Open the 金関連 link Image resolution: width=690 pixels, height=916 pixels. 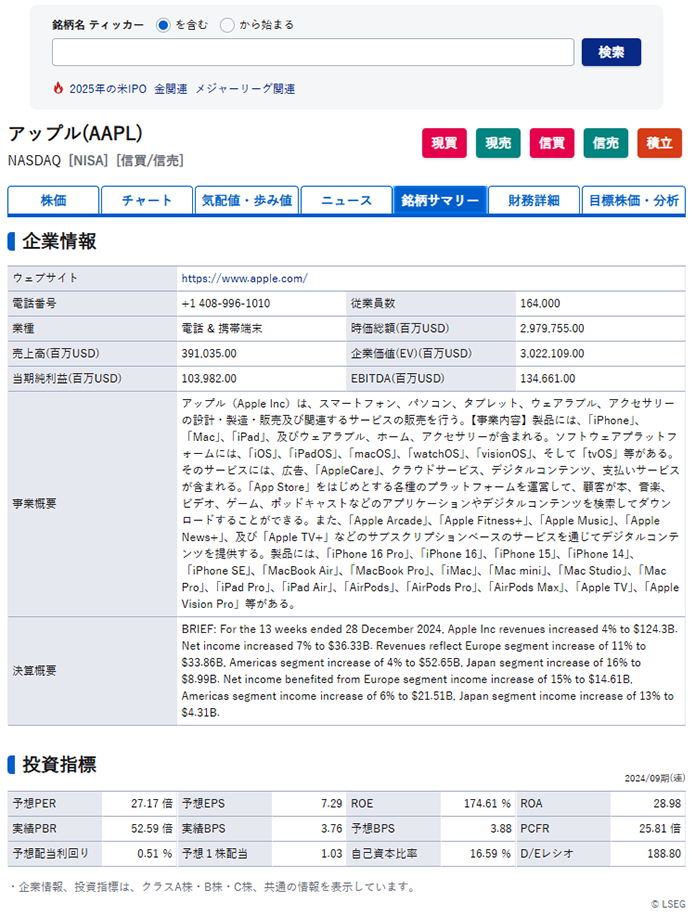coord(171,89)
